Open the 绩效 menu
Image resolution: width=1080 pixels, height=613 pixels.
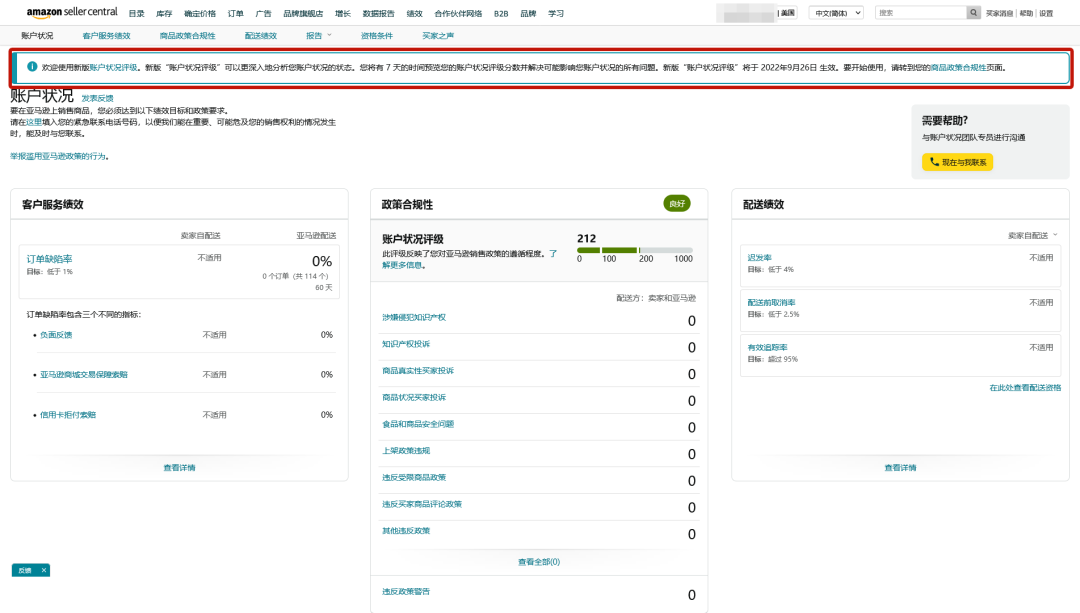click(x=414, y=14)
